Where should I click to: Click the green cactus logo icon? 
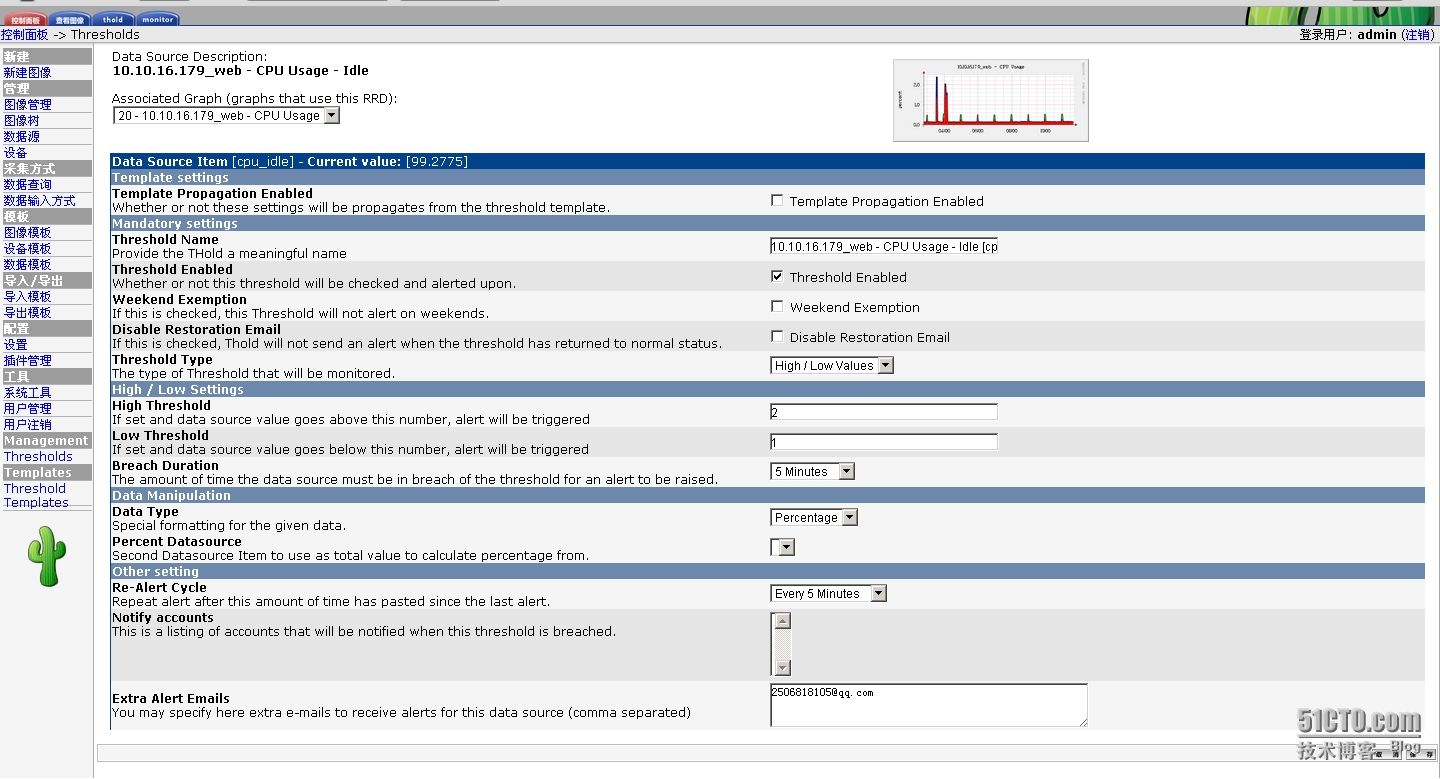[x=46, y=556]
